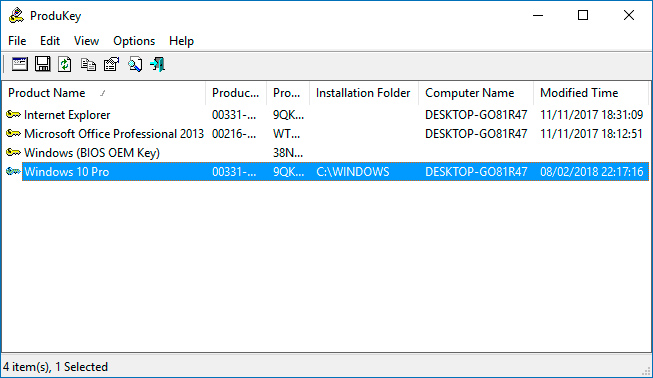
Task: Click the Installation Folder column header
Action: pos(364,93)
